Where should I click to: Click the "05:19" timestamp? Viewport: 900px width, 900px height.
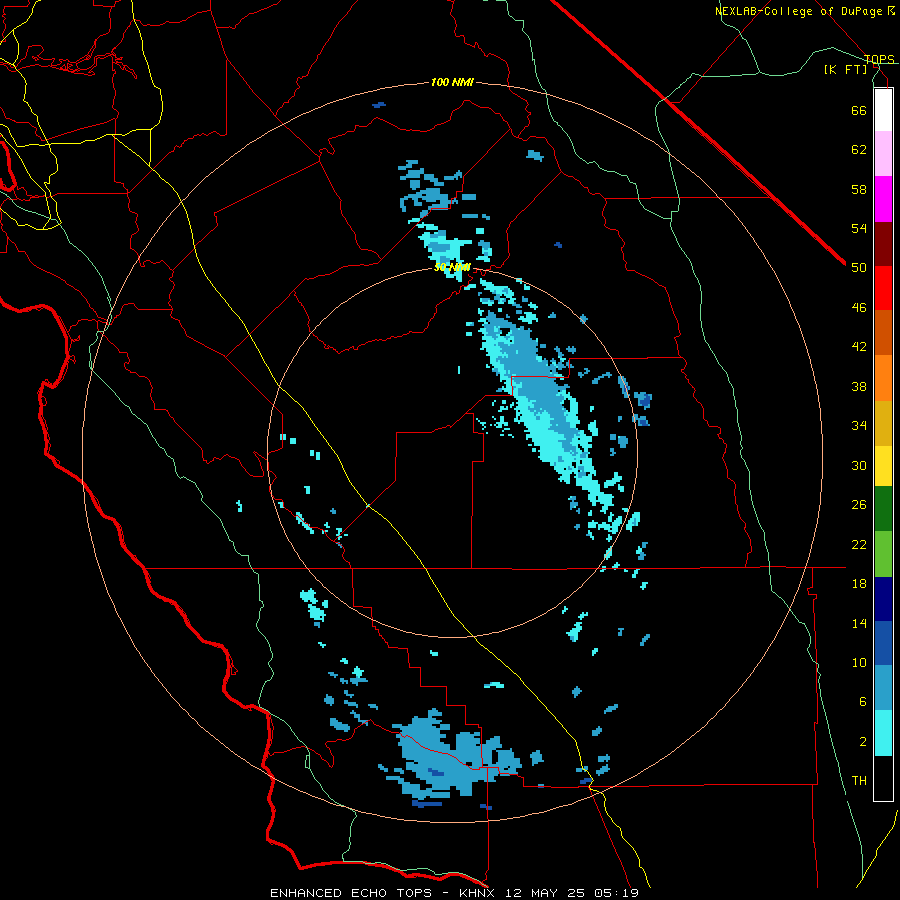[615, 893]
